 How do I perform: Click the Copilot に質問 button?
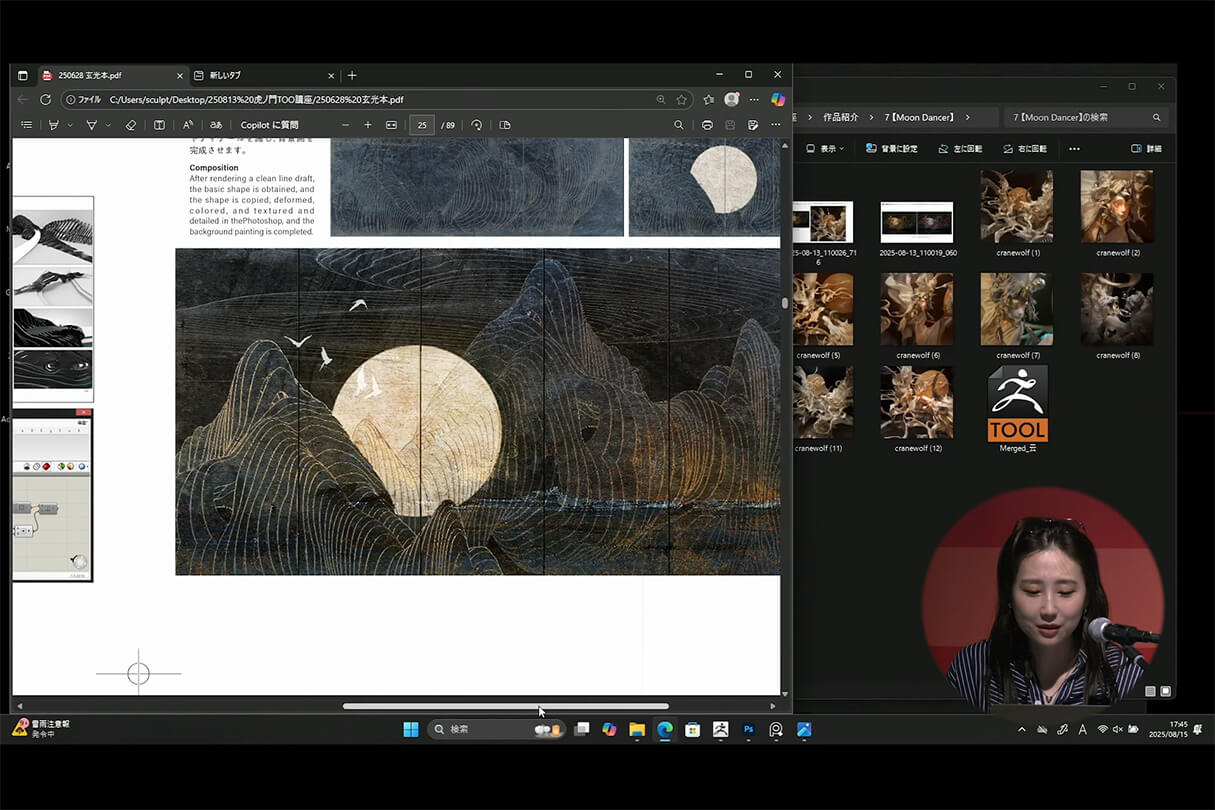click(x=269, y=125)
